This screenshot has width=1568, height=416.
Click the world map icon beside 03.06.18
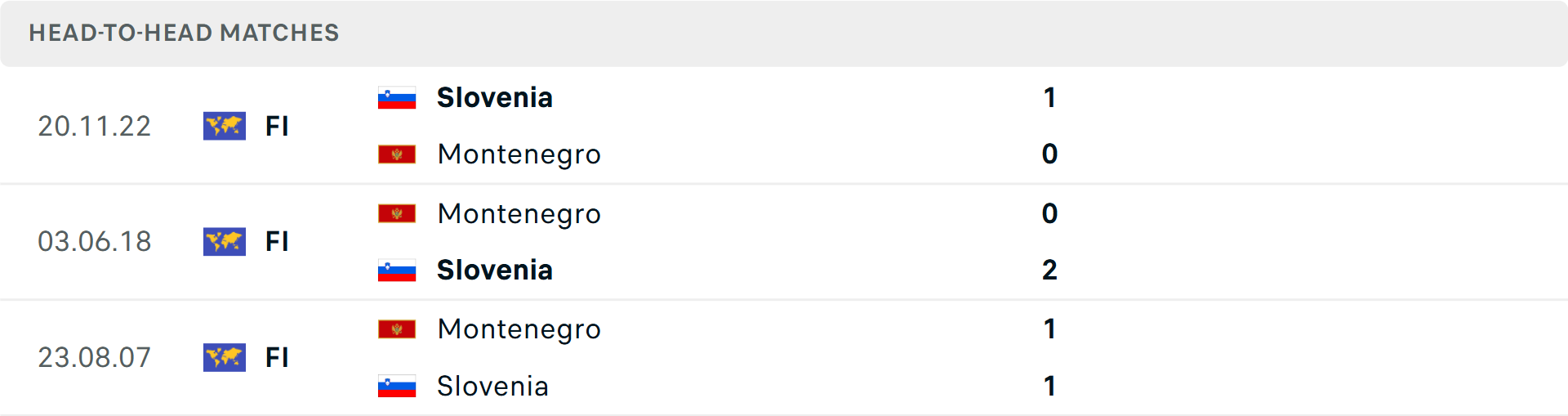[225, 242]
